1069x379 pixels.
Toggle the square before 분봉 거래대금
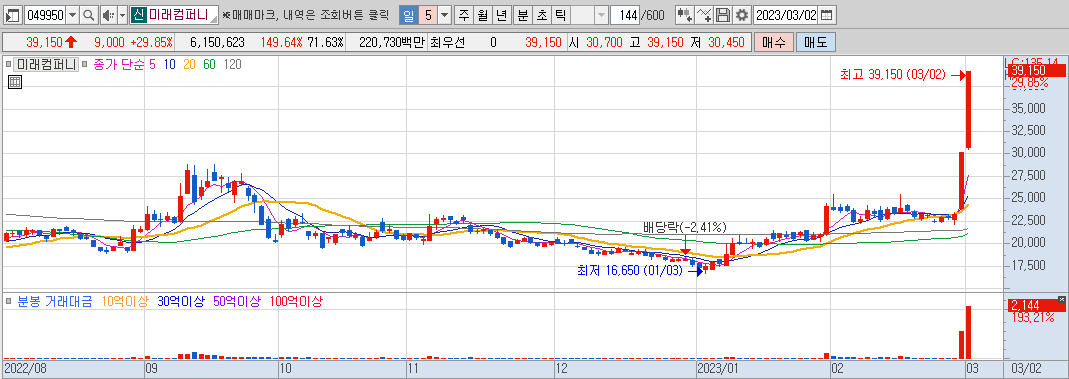(x=8, y=301)
